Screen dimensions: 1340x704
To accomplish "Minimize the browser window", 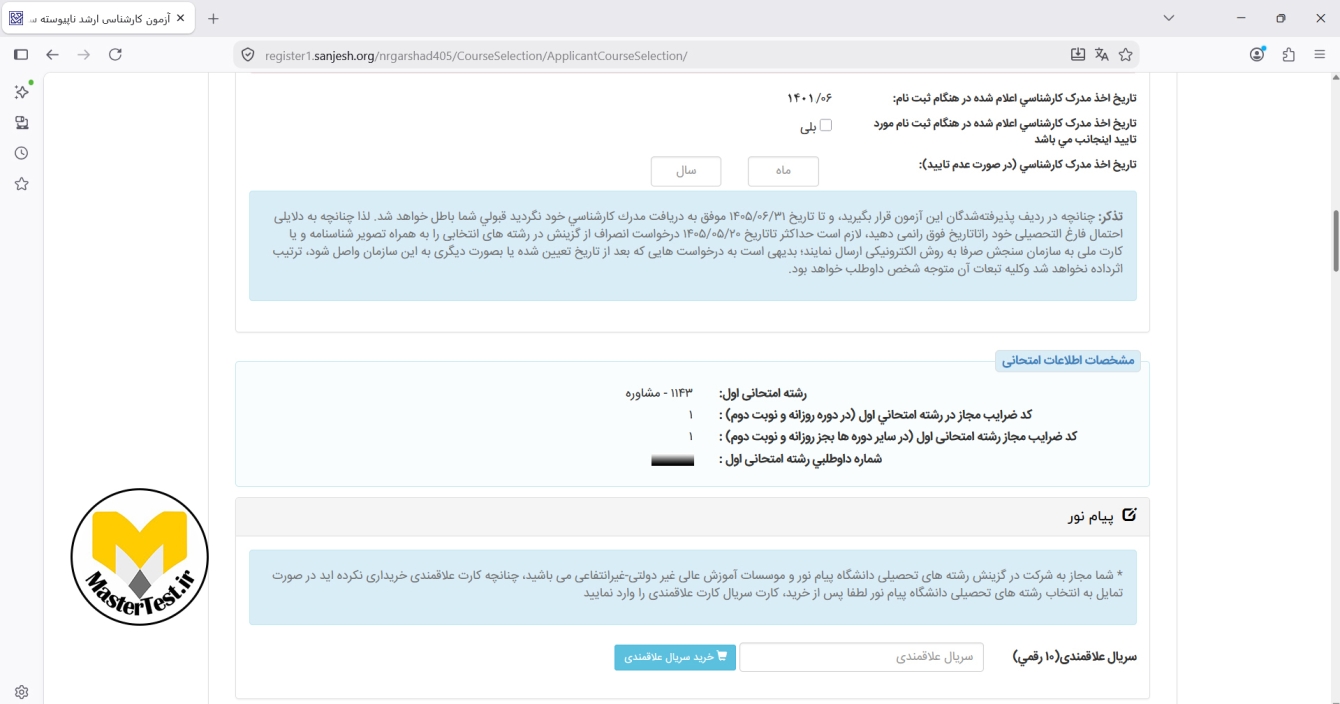I will pos(1241,18).
